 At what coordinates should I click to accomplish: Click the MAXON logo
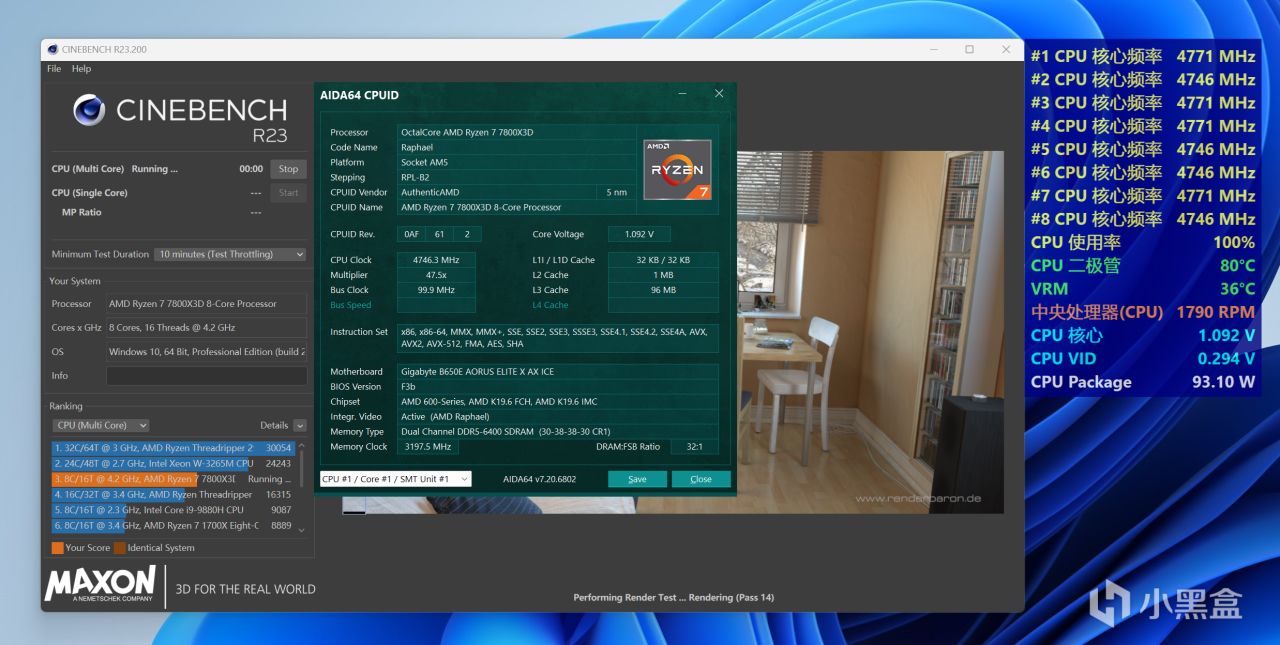click(100, 583)
